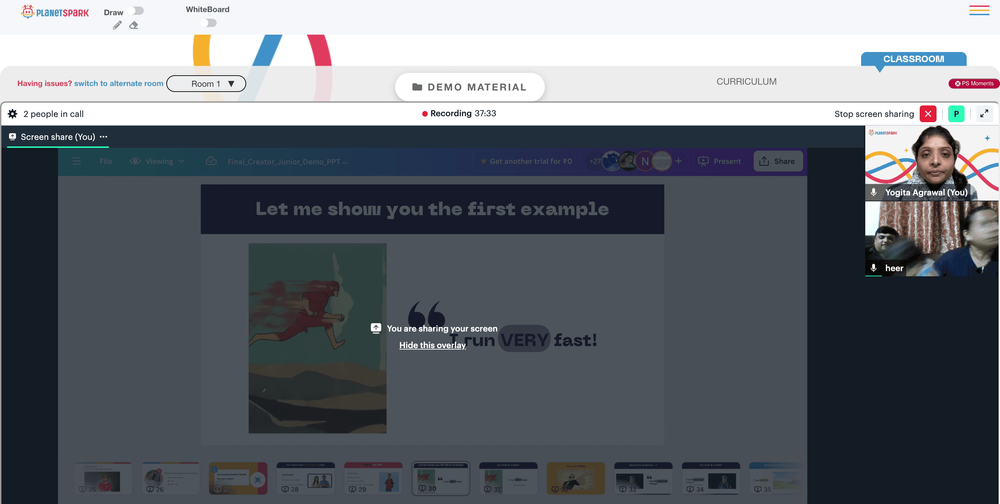1000x504 pixels.
Task: Click Get another trial for ₹0
Action: (525, 161)
